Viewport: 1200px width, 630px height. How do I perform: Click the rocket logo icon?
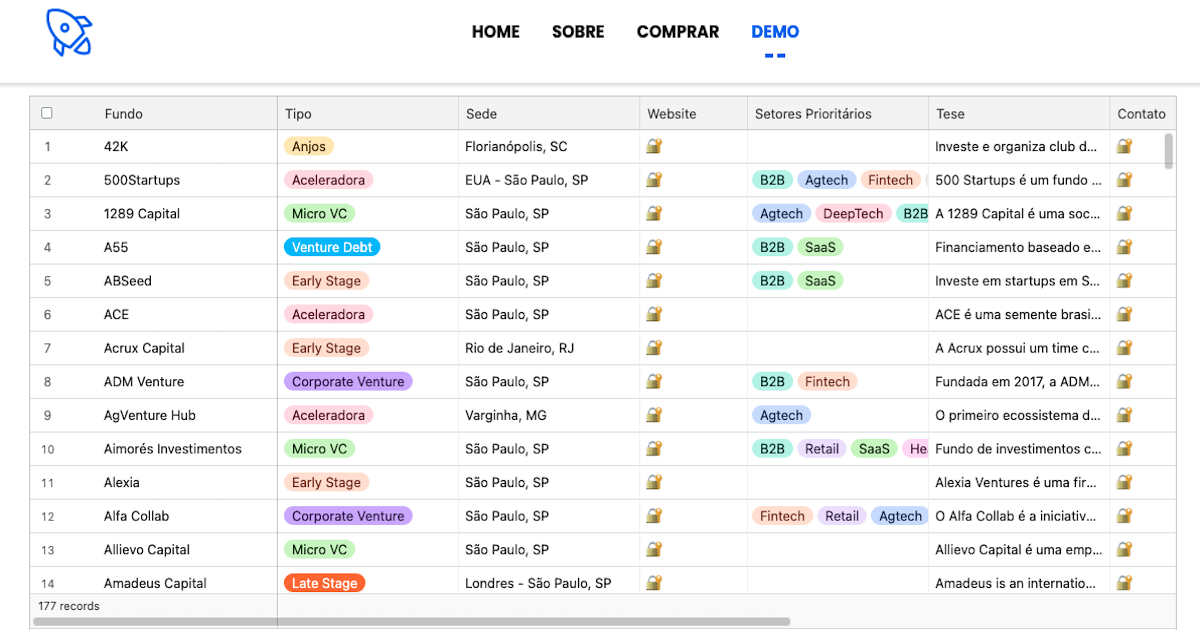click(x=69, y=32)
